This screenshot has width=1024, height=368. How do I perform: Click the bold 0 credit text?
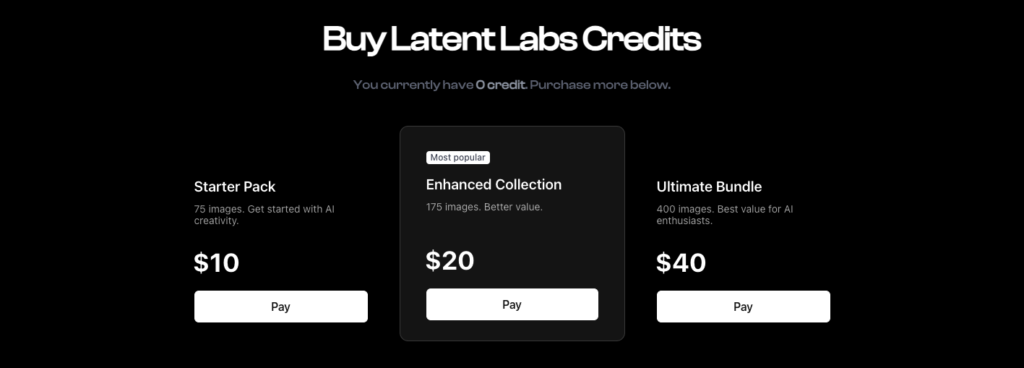point(502,85)
